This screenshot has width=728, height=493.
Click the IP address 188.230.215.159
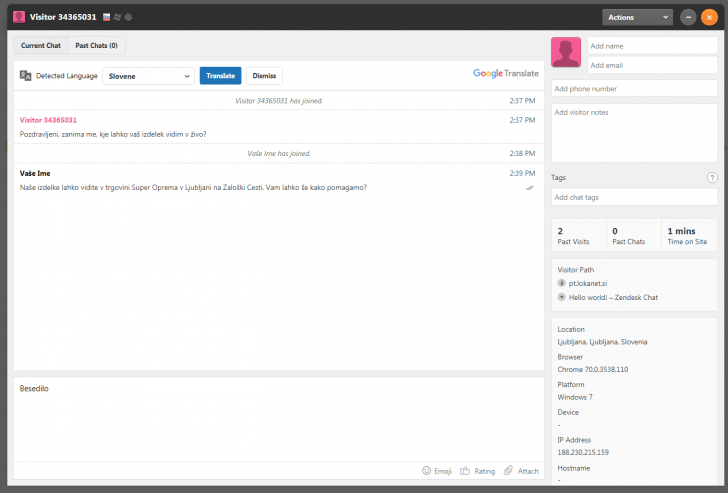tap(583, 452)
